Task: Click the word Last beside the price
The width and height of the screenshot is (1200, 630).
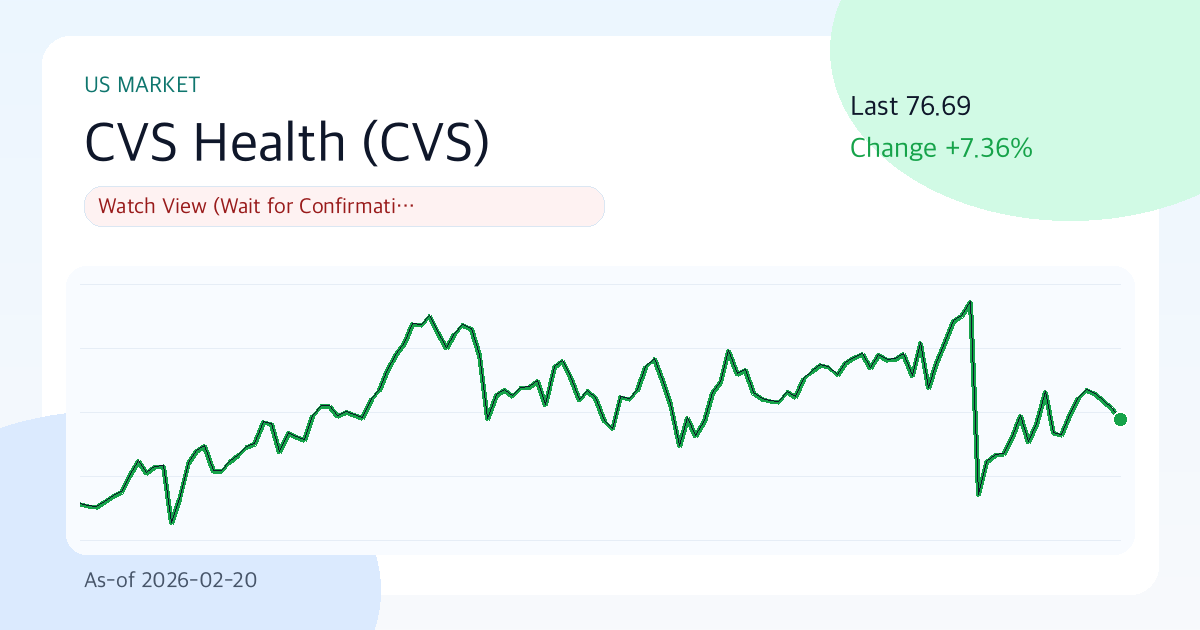Action: pos(874,106)
